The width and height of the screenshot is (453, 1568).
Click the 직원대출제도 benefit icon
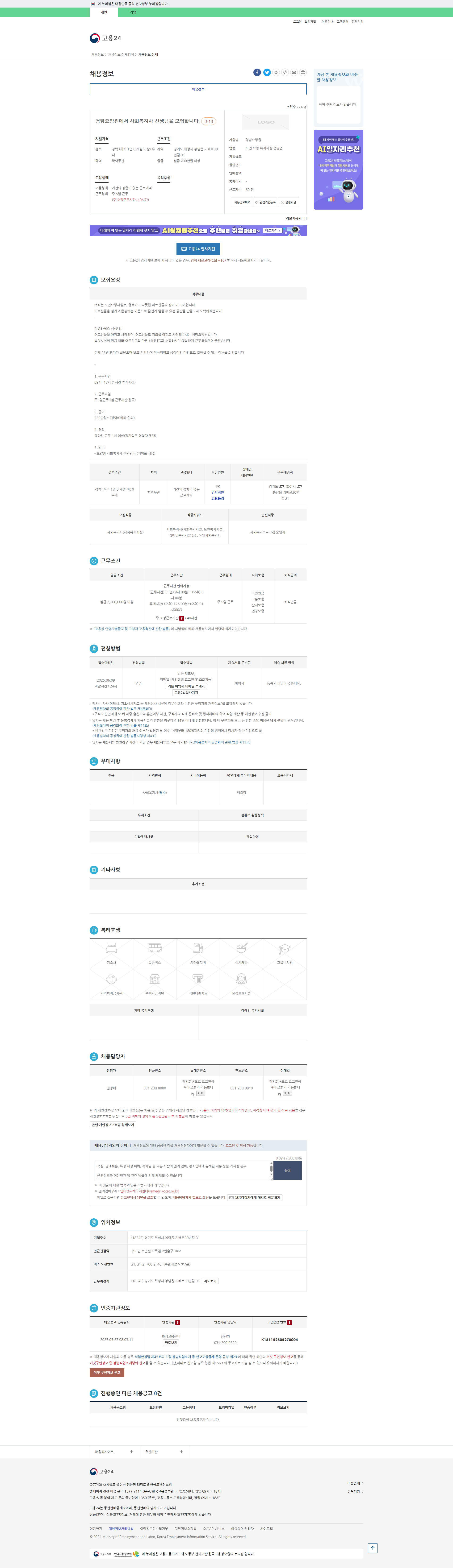tap(198, 979)
